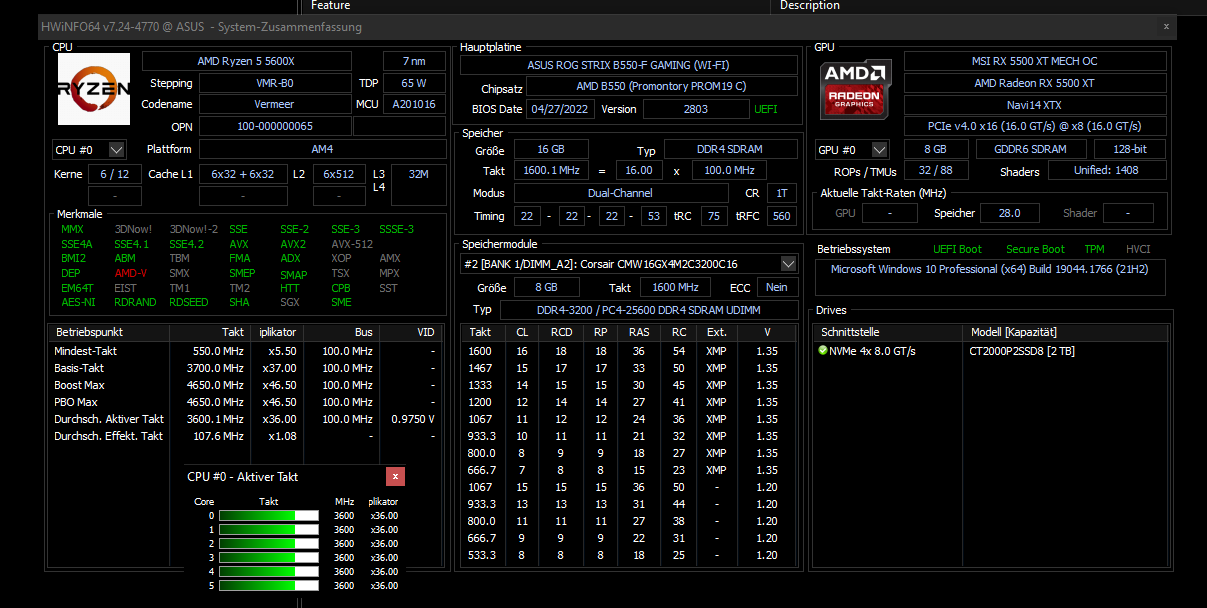Screen dimensions: 1207x608
Task: Click the Modell [Kapazität] column header
Action: point(1065,332)
